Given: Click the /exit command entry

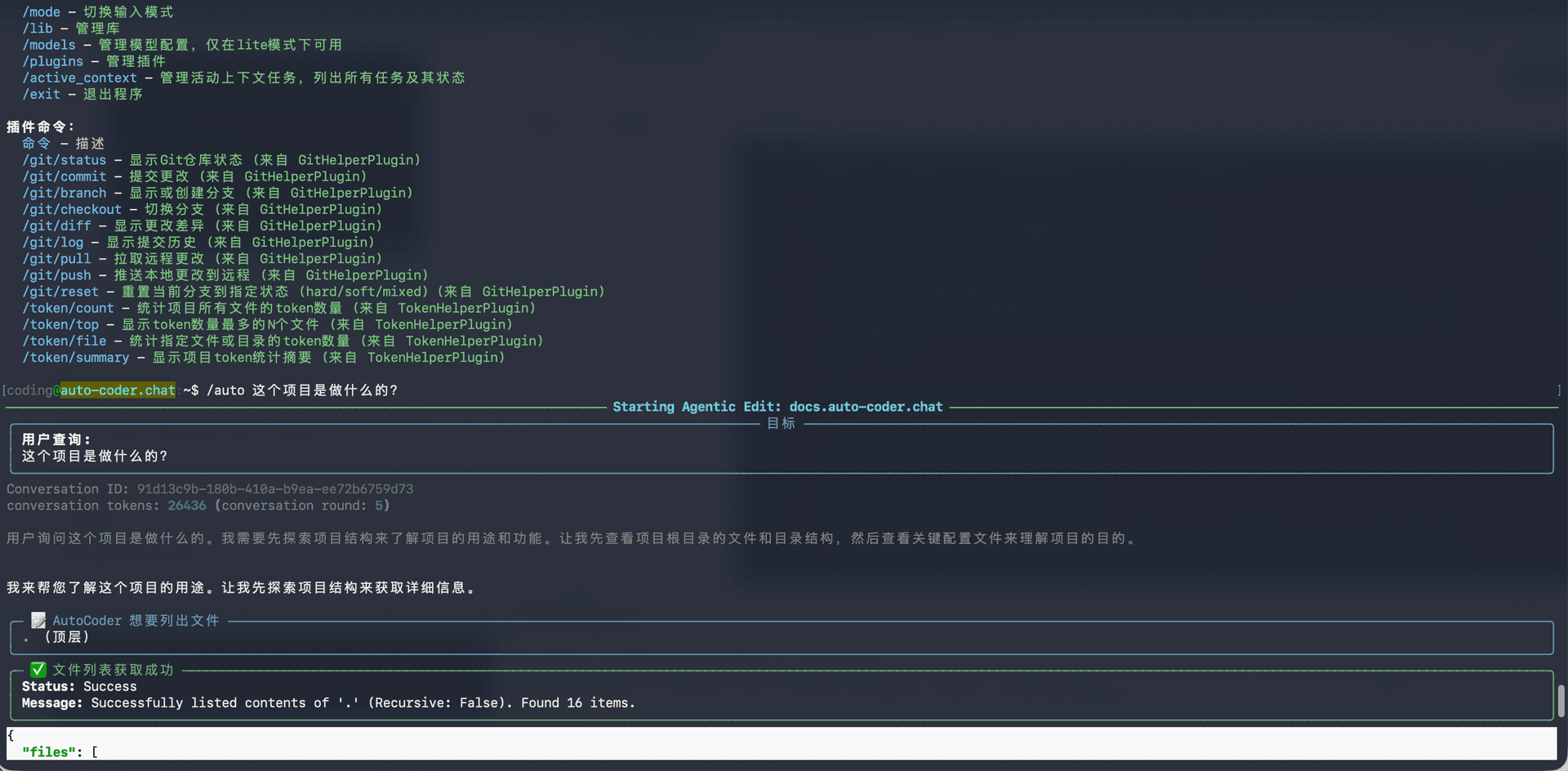Looking at the screenshot, I should point(41,94).
